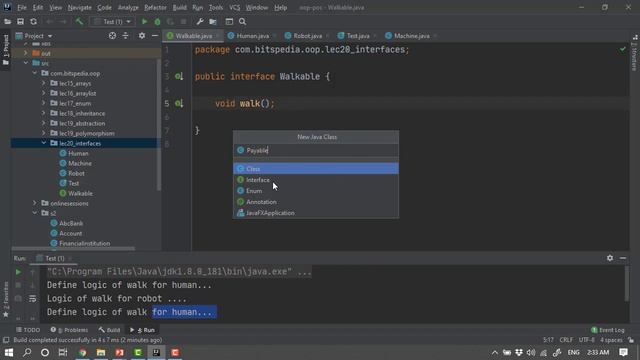Toggle tool window buttons in bottom-left corner
The width and height of the screenshot is (640, 360).
[6, 340]
